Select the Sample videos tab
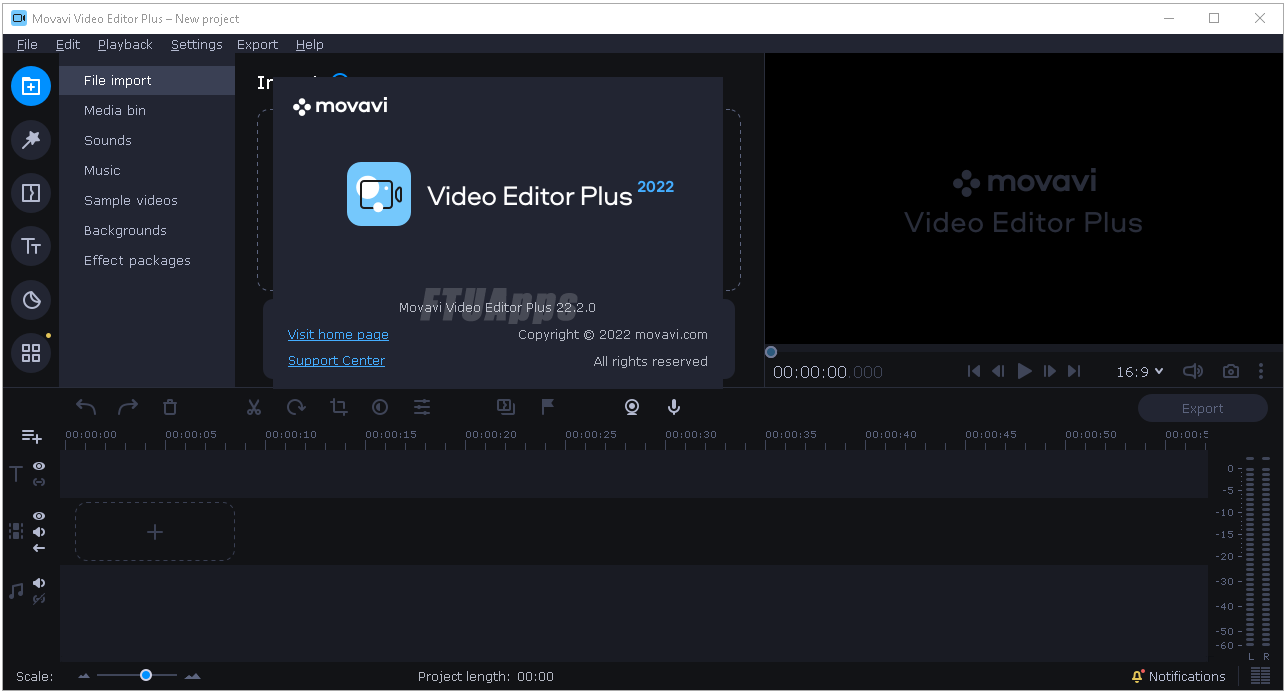The height and width of the screenshot is (692, 1286). (147, 200)
